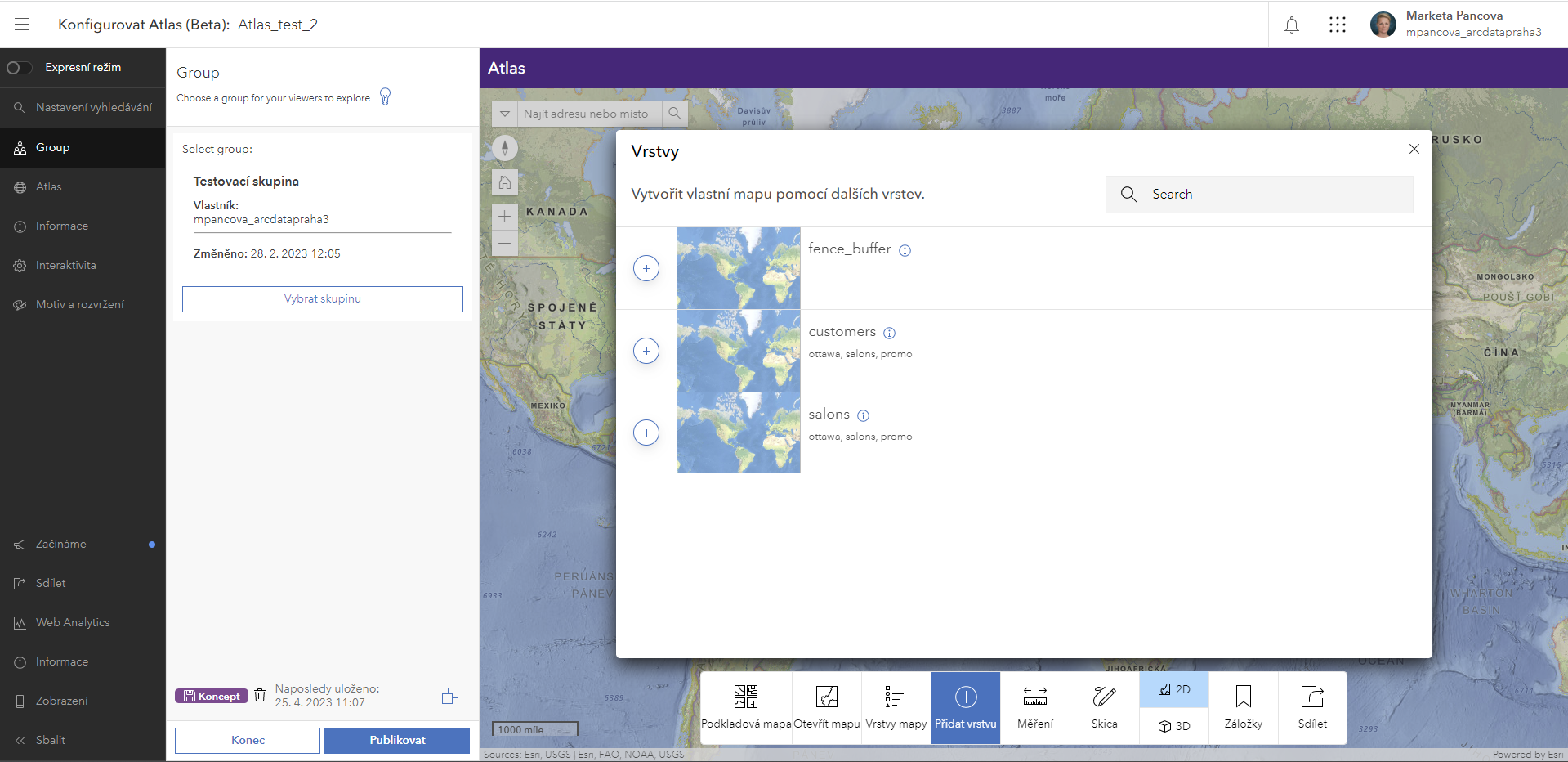This screenshot has width=1568, height=762.
Task: Click Vybrat skupinu to choose group
Action: click(x=322, y=298)
